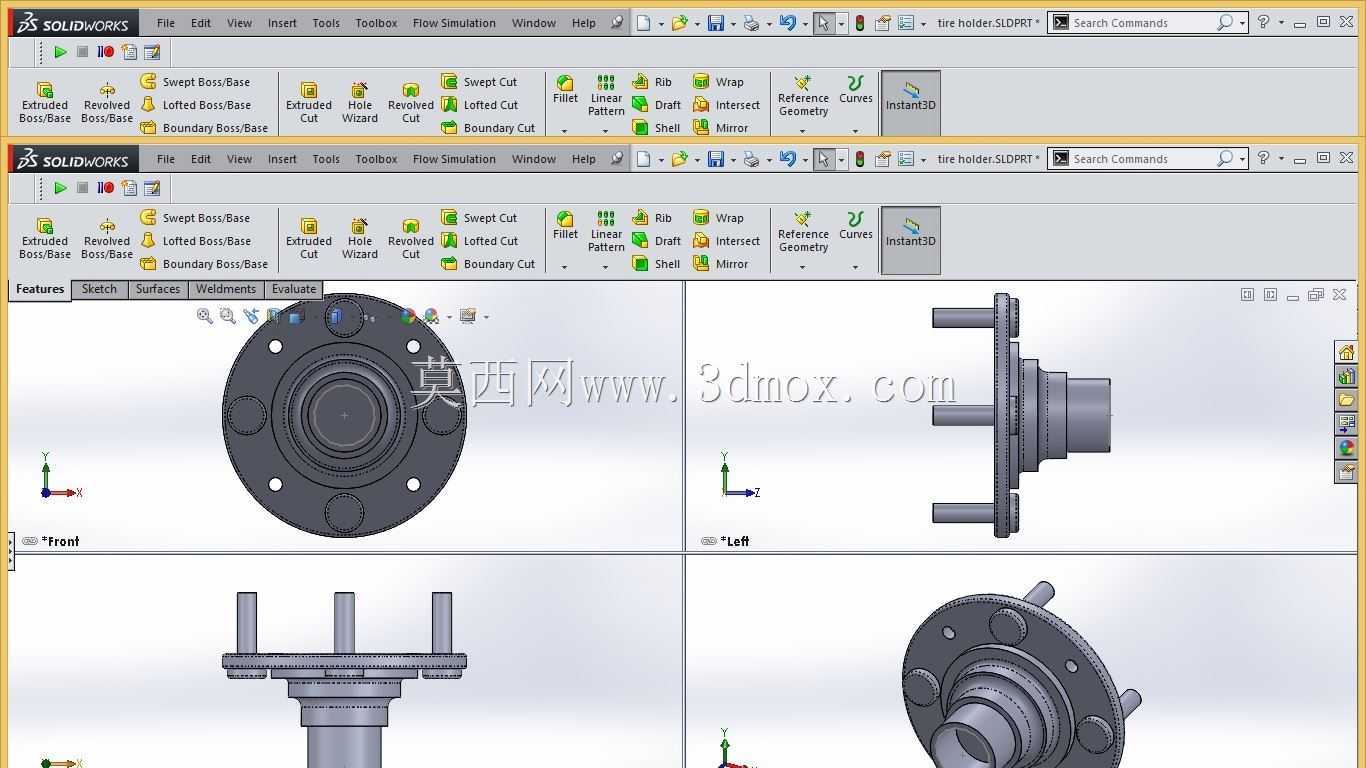
Task: Click Record/Pause Macro in the lower window
Action: [x=105, y=188]
